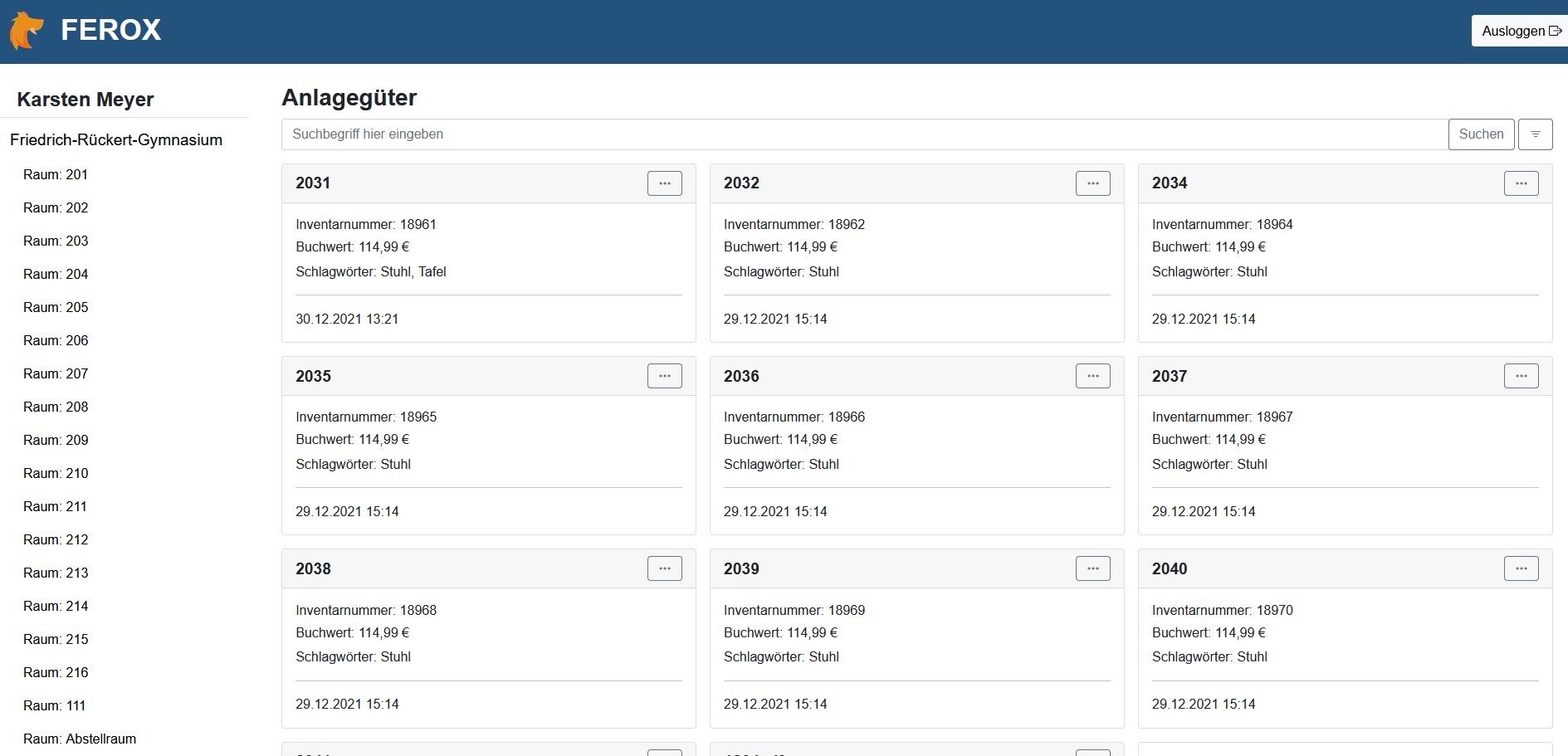
Task: Open the three-dot menu for asset 2040
Action: pos(1521,568)
